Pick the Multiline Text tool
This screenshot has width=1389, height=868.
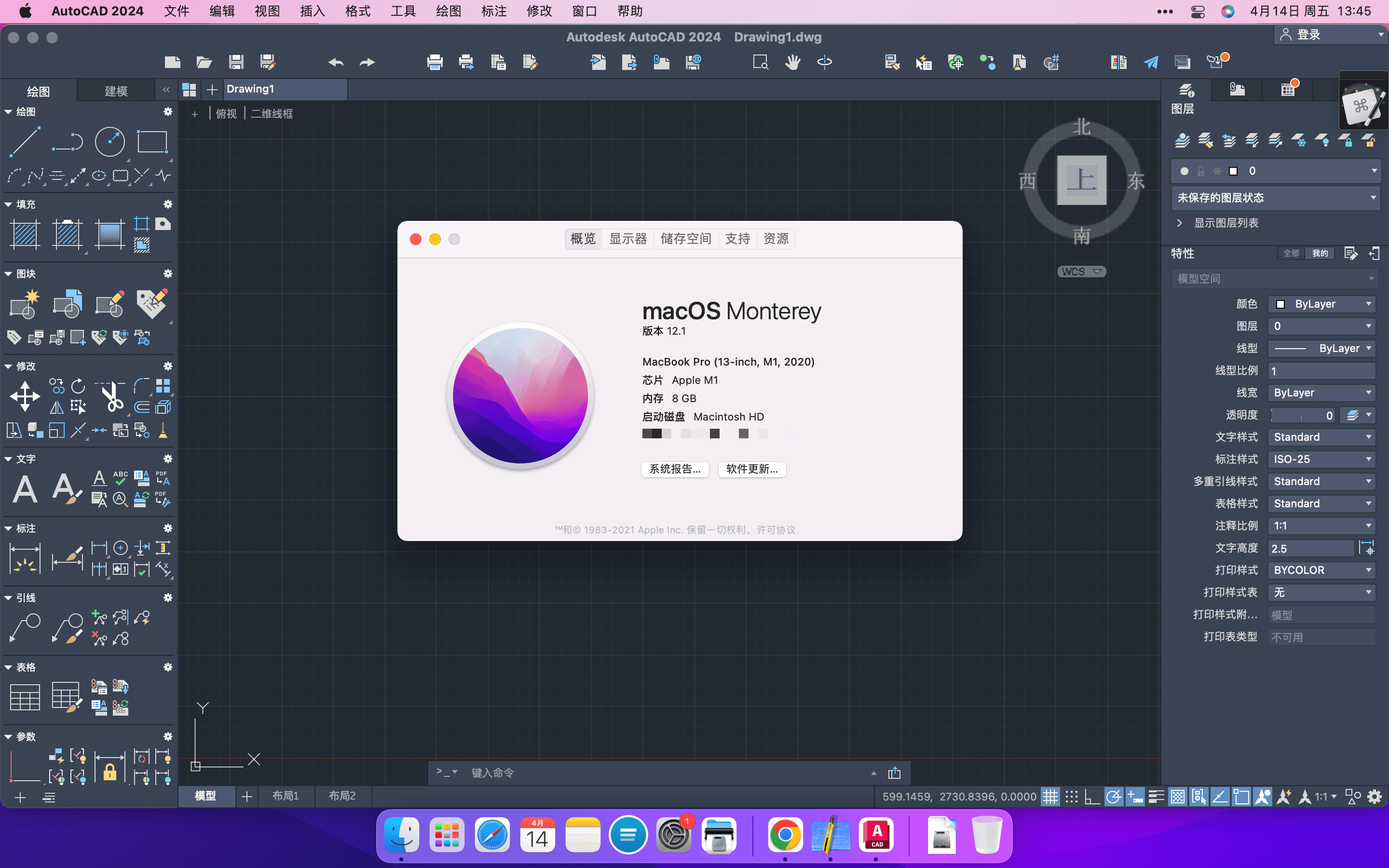coord(25,489)
